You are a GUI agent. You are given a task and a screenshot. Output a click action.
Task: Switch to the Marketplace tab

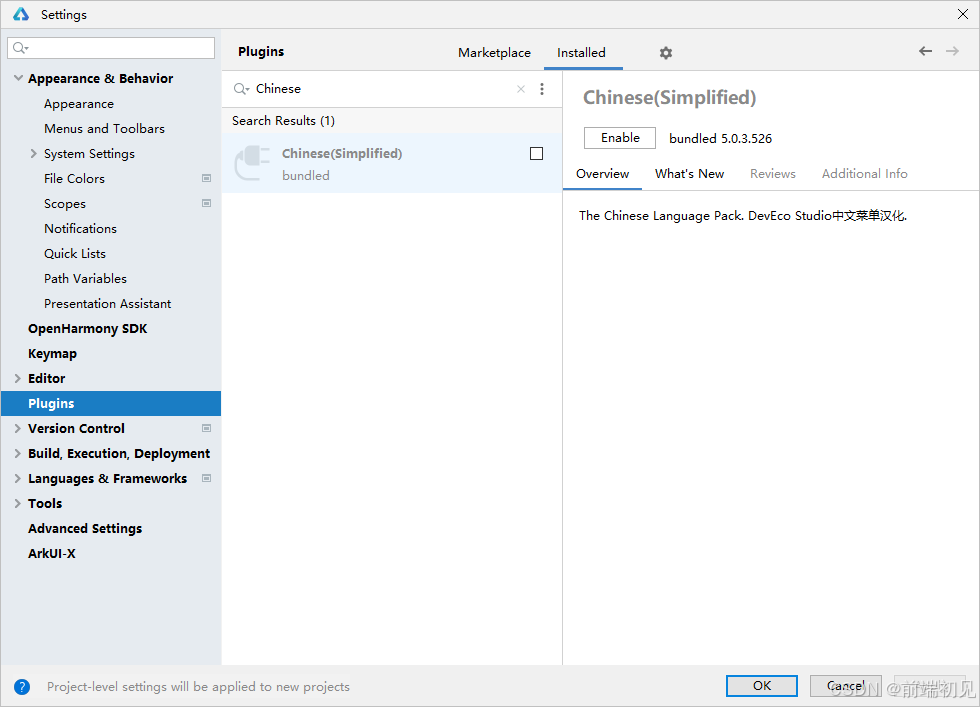point(494,53)
